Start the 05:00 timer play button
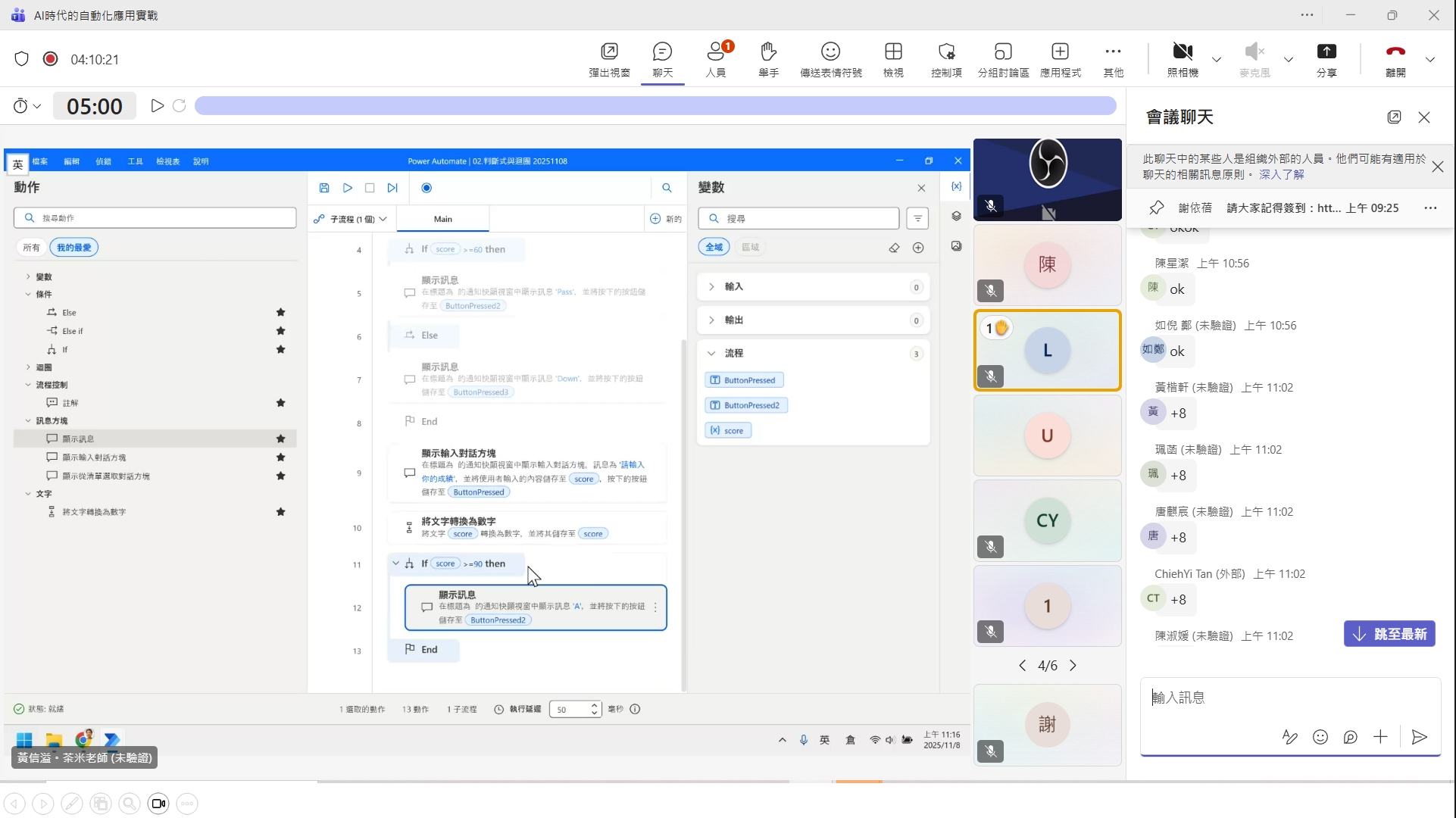 click(x=157, y=106)
